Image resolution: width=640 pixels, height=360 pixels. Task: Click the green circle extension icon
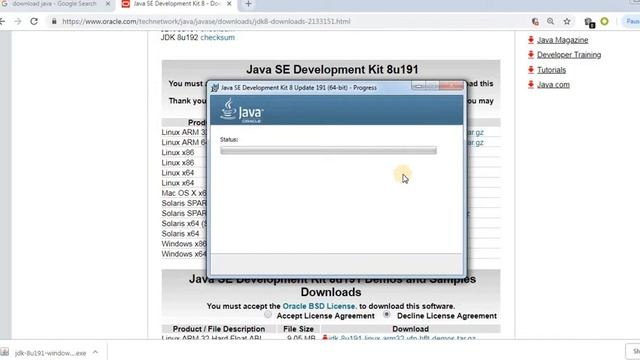pyautogui.click(x=604, y=21)
